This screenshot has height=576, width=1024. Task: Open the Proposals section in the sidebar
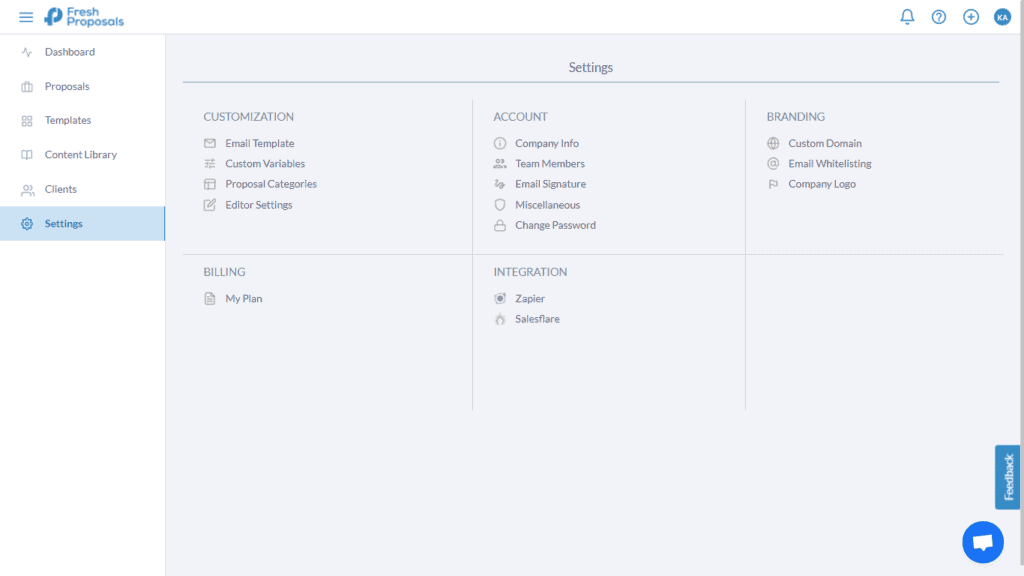pyautogui.click(x=68, y=86)
